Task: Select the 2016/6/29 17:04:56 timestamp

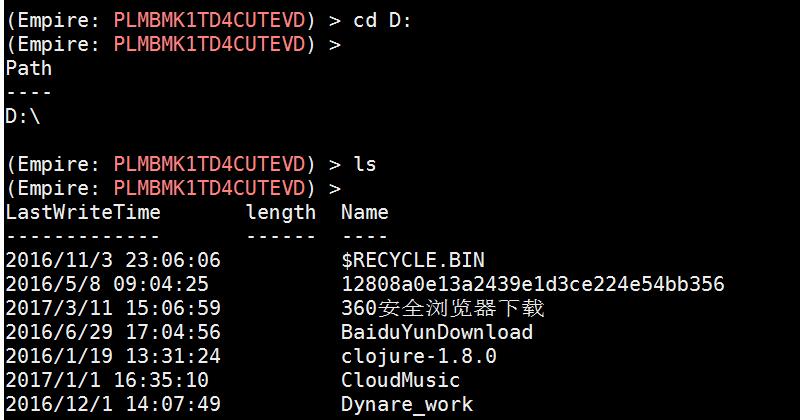Action: coord(113,332)
